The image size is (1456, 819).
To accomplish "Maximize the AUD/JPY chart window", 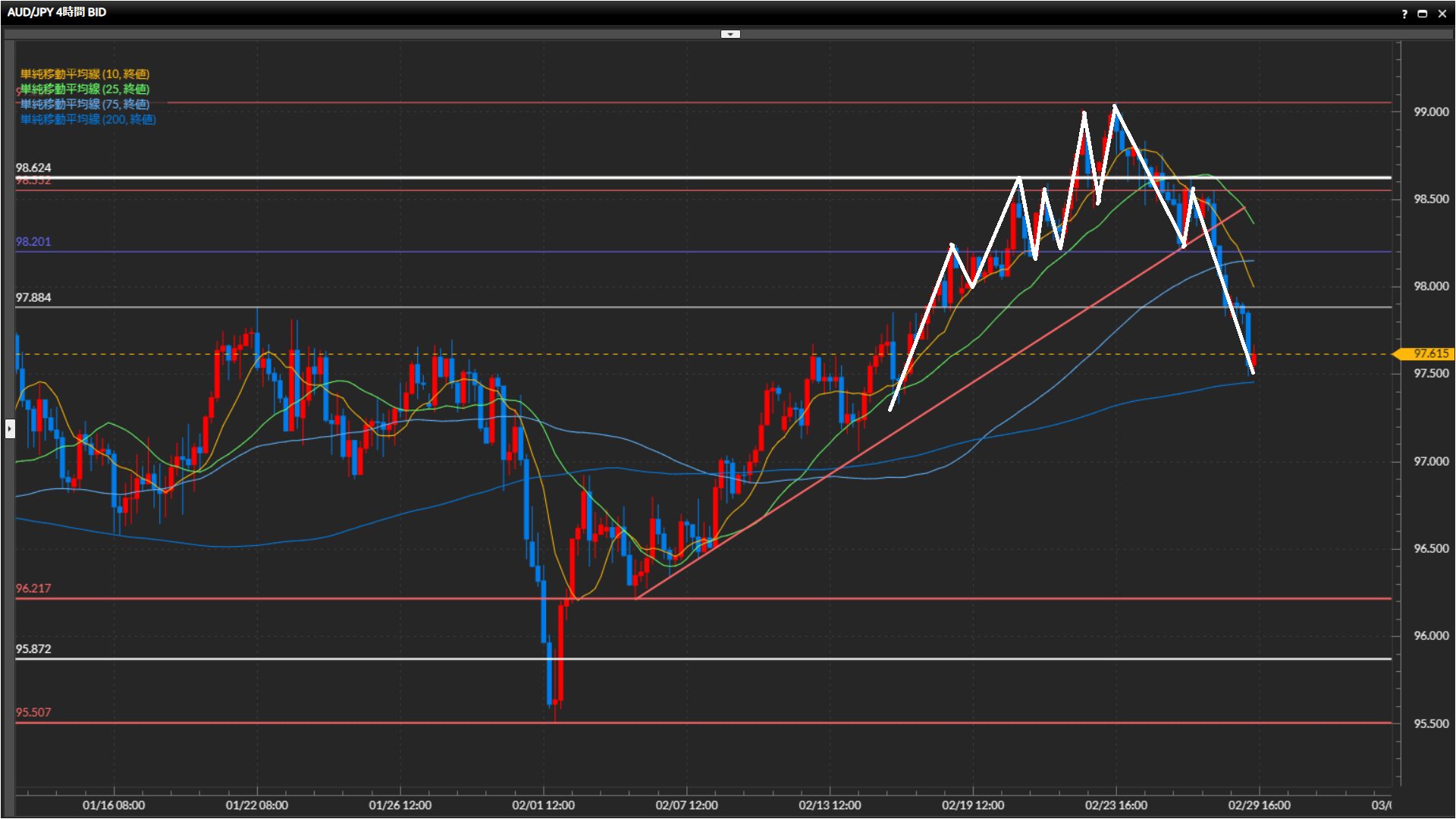I will point(1423,14).
